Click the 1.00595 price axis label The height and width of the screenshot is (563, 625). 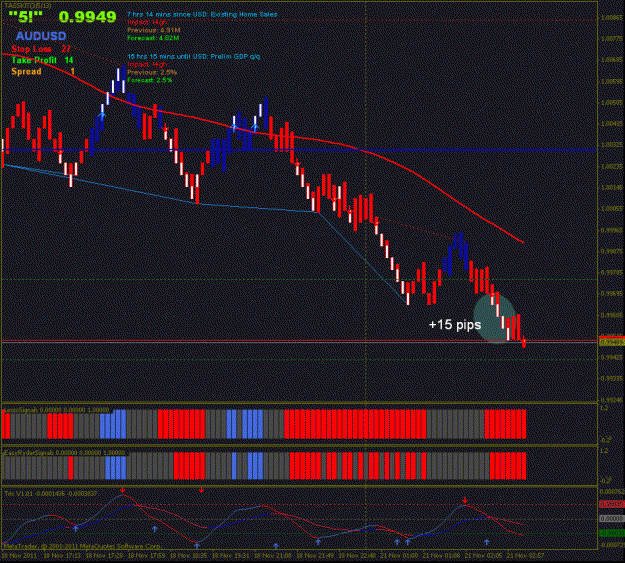tap(612, 81)
